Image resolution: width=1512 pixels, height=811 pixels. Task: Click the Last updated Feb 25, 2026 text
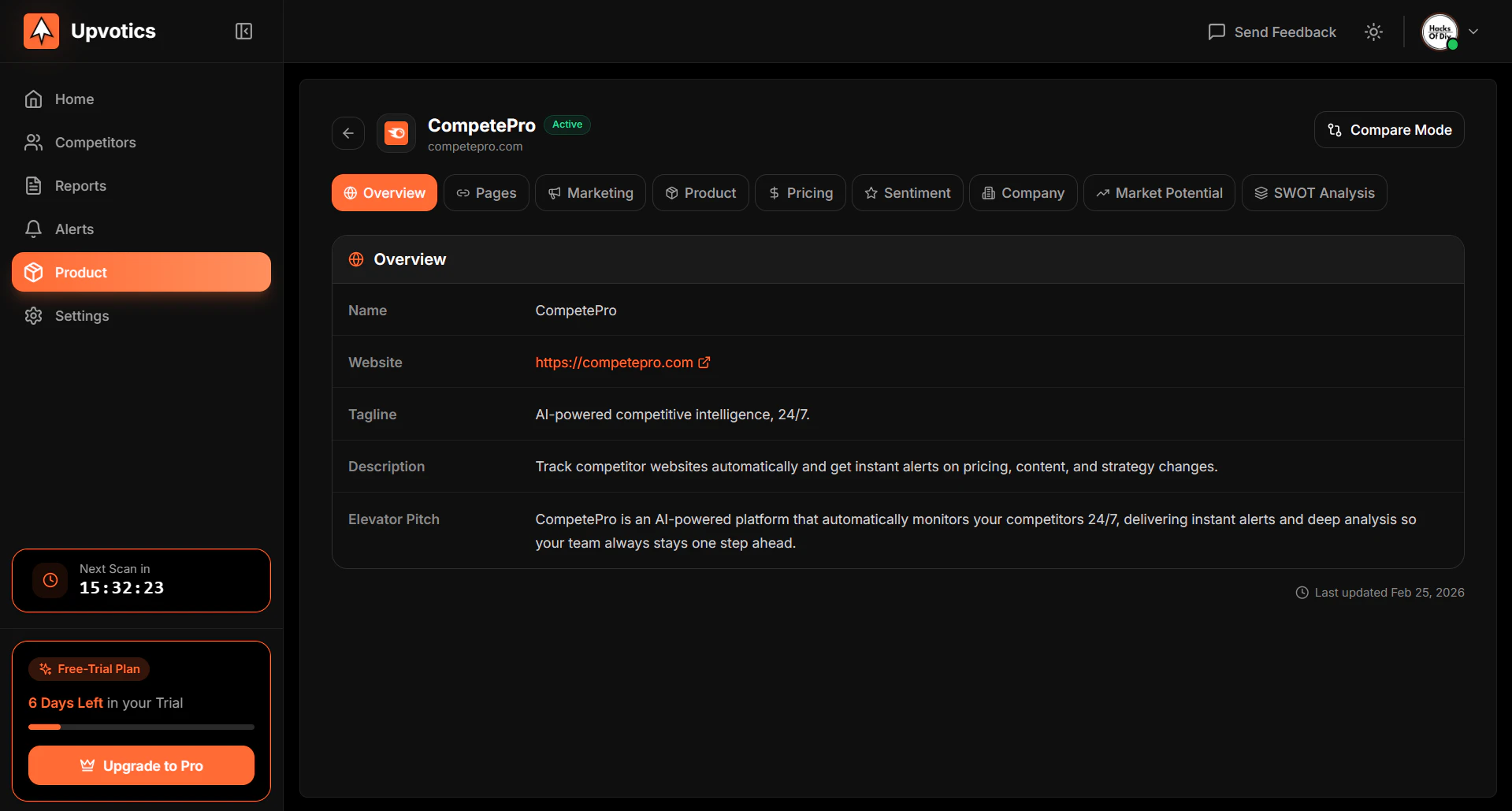click(x=1389, y=593)
